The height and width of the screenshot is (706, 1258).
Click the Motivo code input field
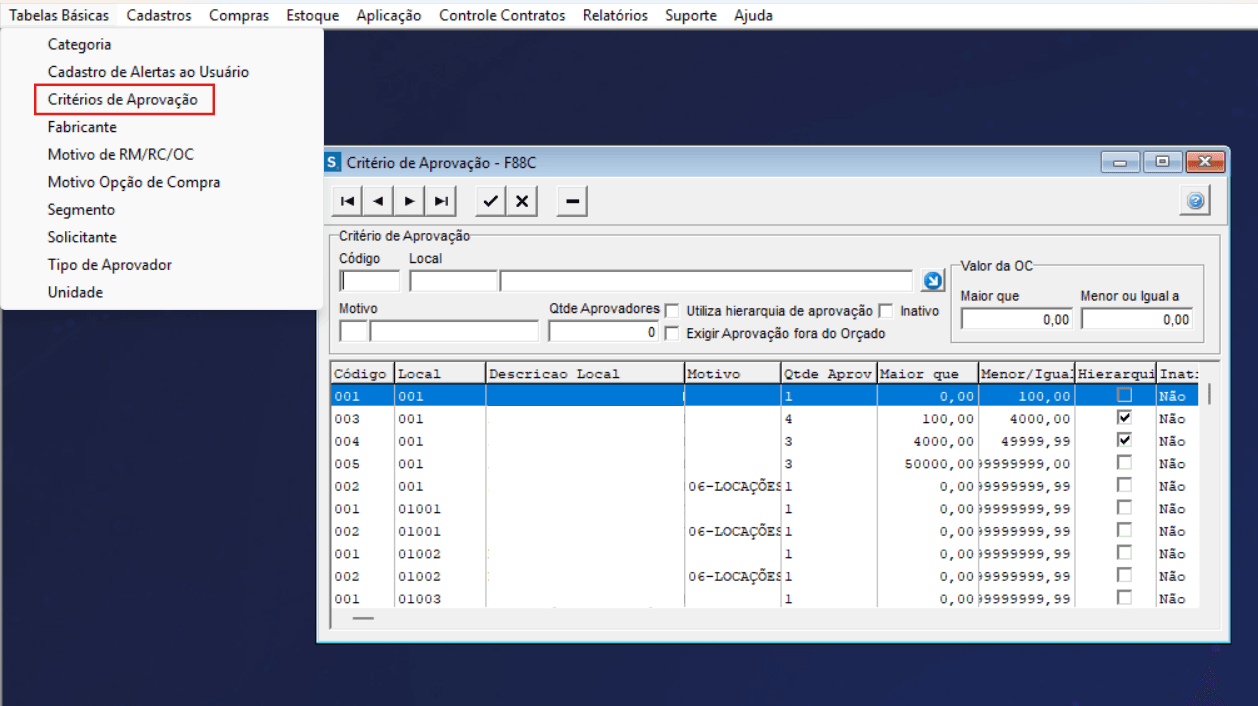[x=353, y=331]
